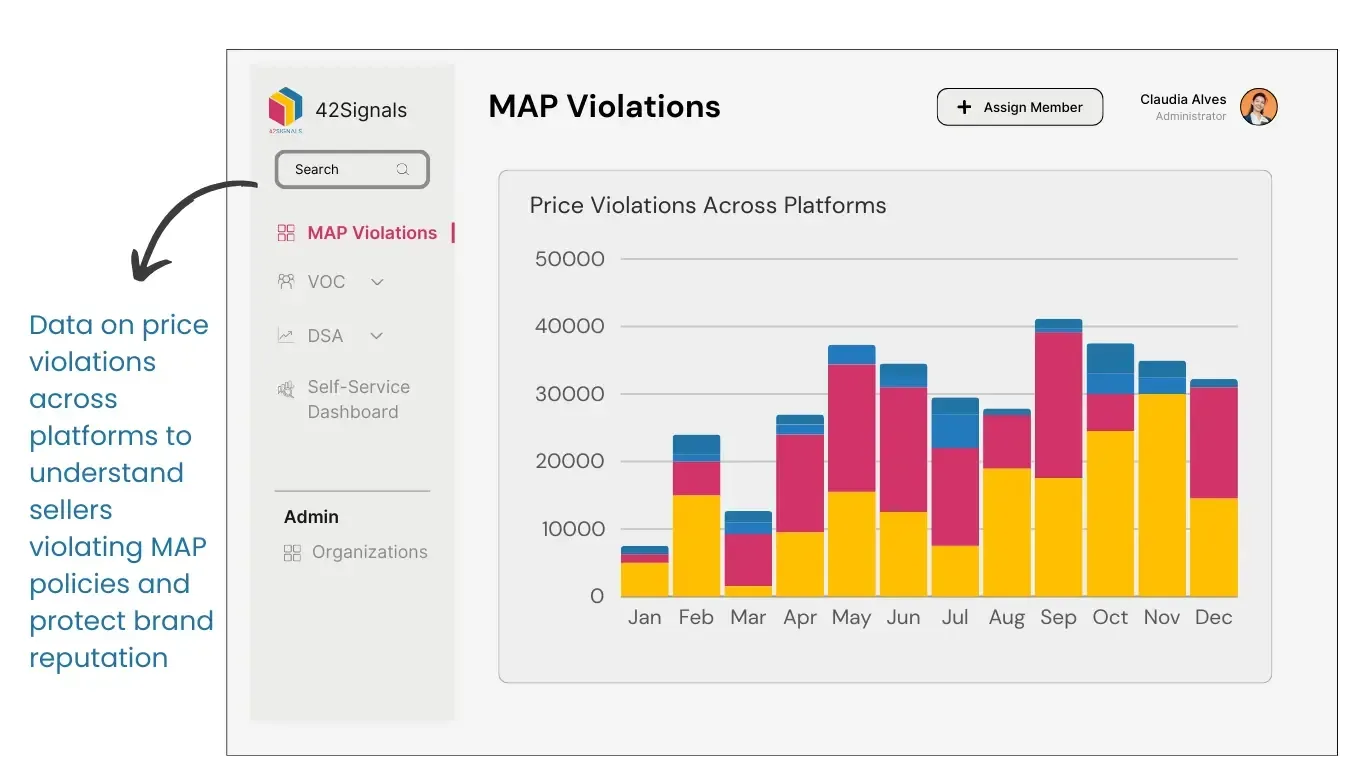Click Claudia Alves profile picture

[x=1258, y=107]
